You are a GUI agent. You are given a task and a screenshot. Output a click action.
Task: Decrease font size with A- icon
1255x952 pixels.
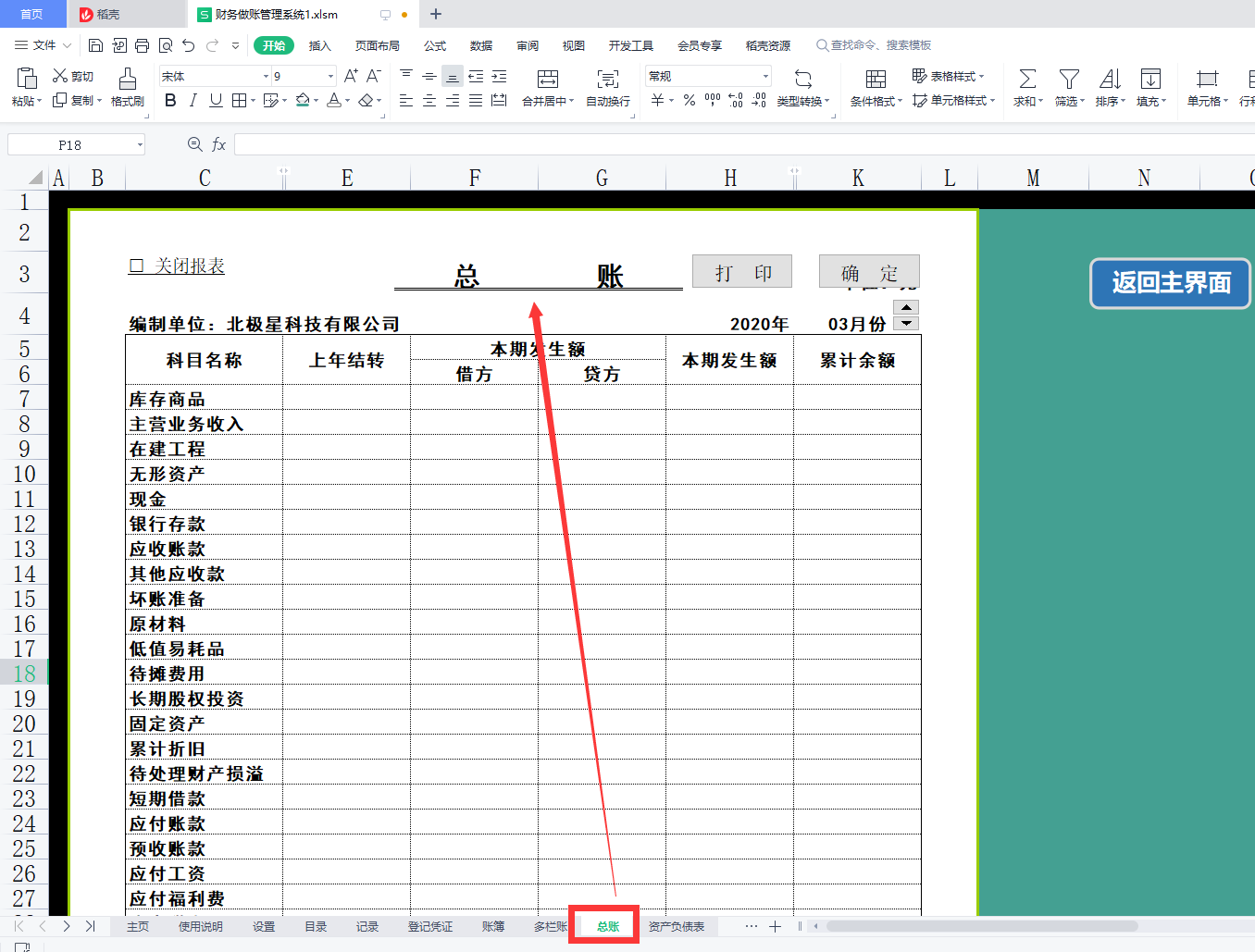tap(374, 76)
